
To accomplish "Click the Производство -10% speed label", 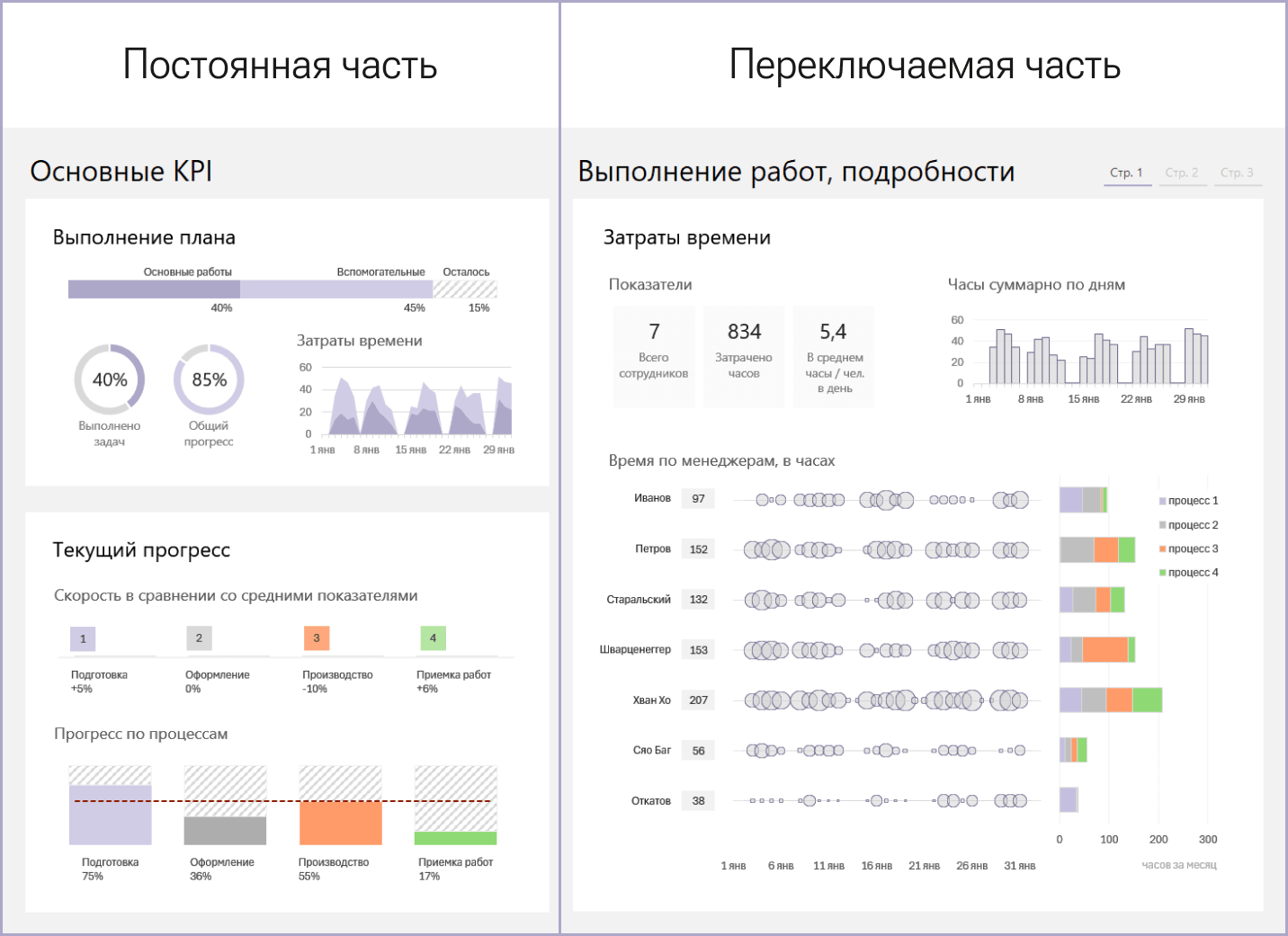I will [x=337, y=682].
